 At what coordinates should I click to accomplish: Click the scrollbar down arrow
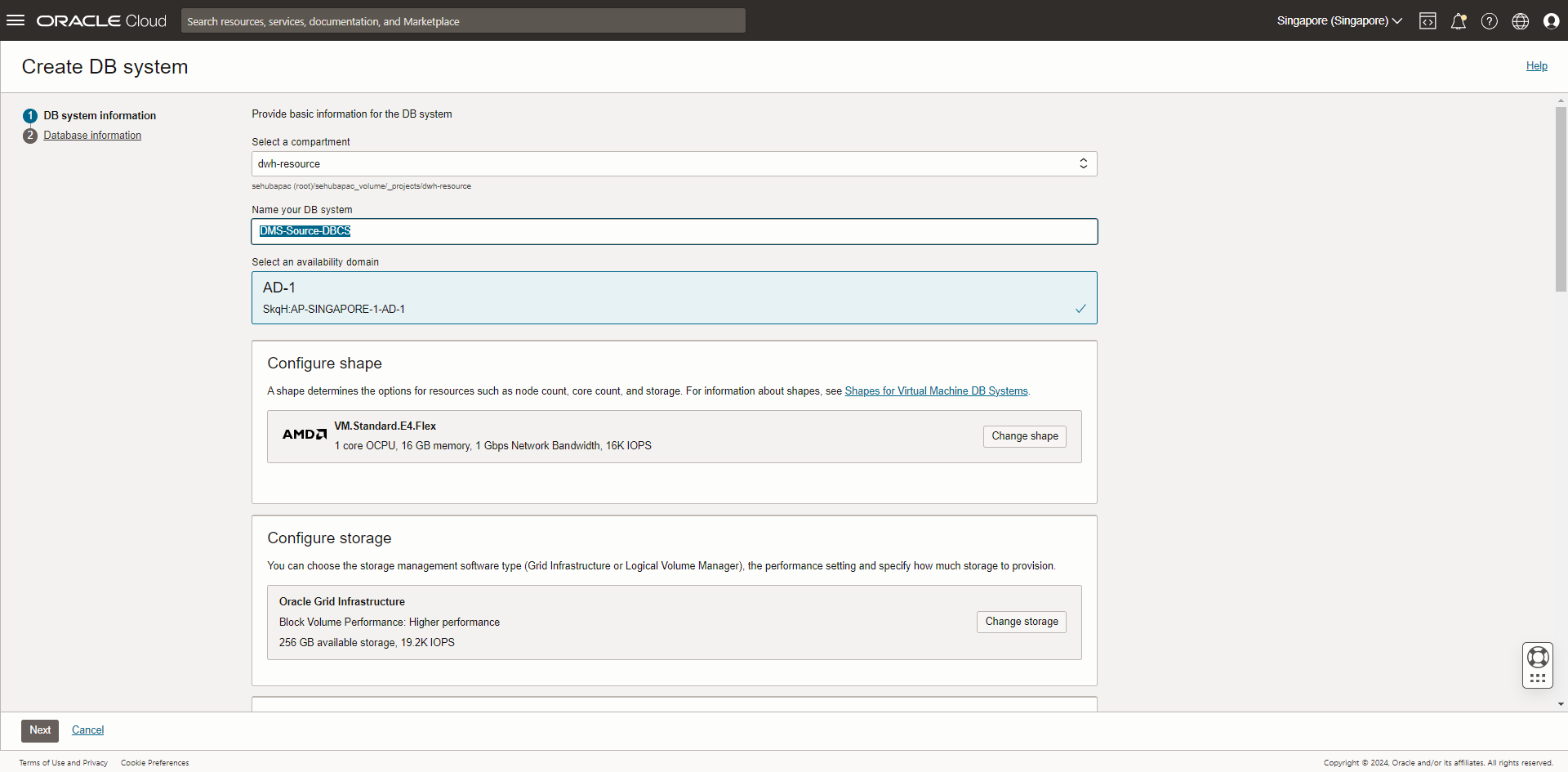point(1561,704)
